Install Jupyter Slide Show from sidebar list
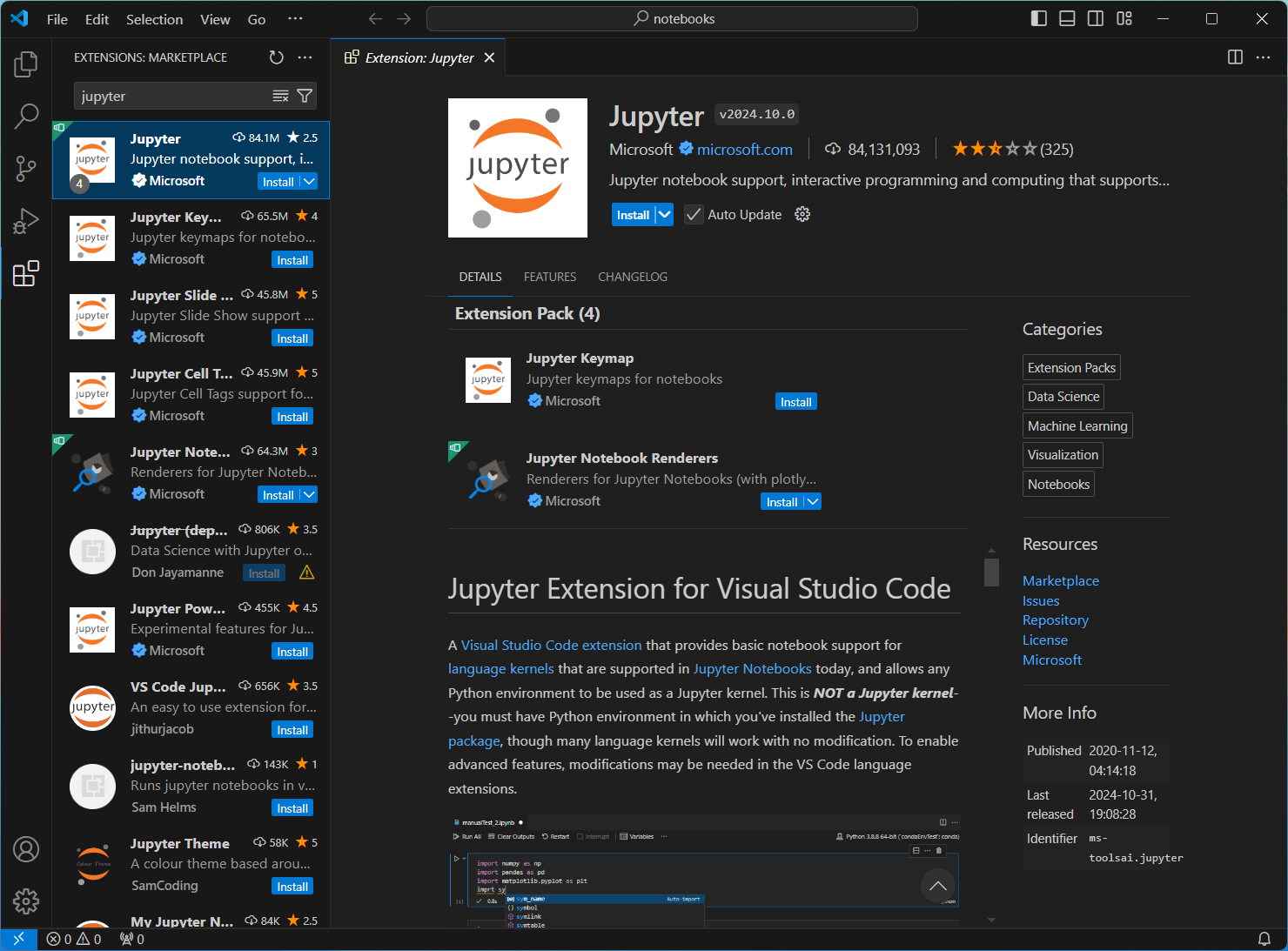 click(x=292, y=338)
